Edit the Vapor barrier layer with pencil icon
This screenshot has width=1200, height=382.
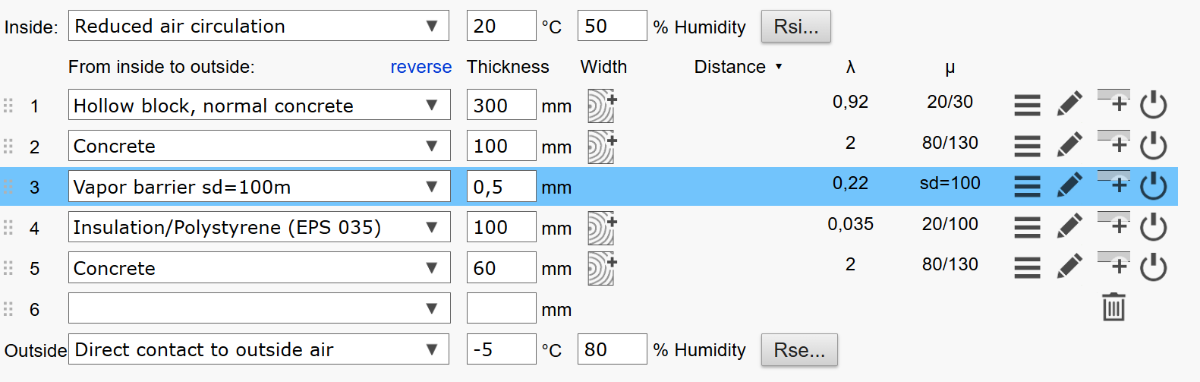pyautogui.click(x=1068, y=186)
